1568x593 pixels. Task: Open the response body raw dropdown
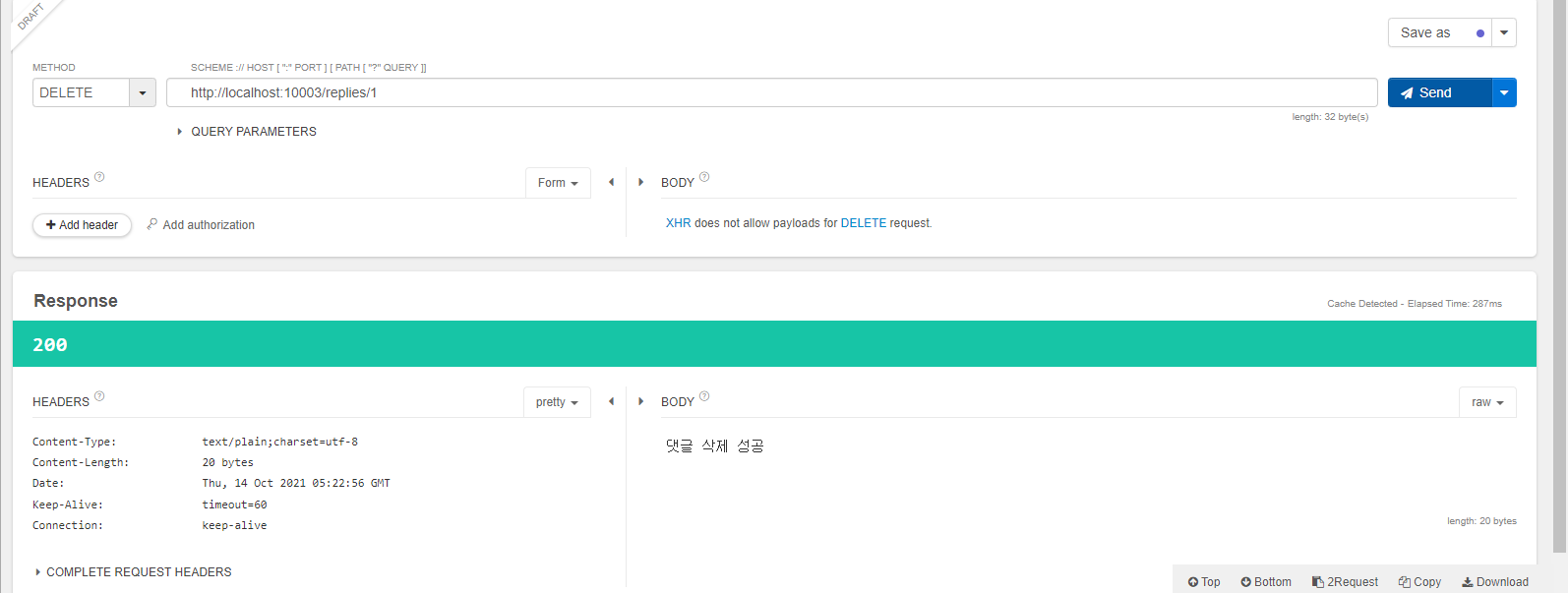1487,402
